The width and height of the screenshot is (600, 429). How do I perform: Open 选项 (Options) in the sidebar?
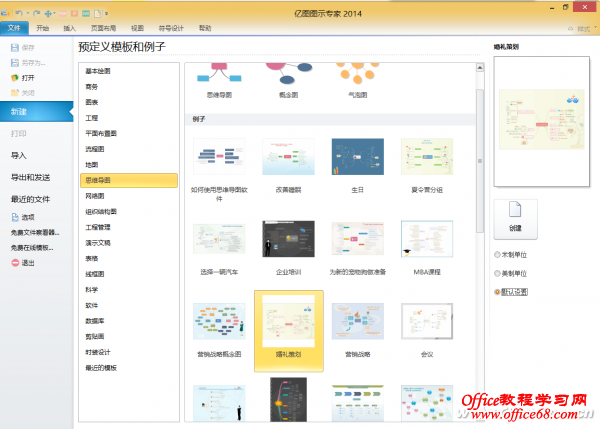point(23,217)
